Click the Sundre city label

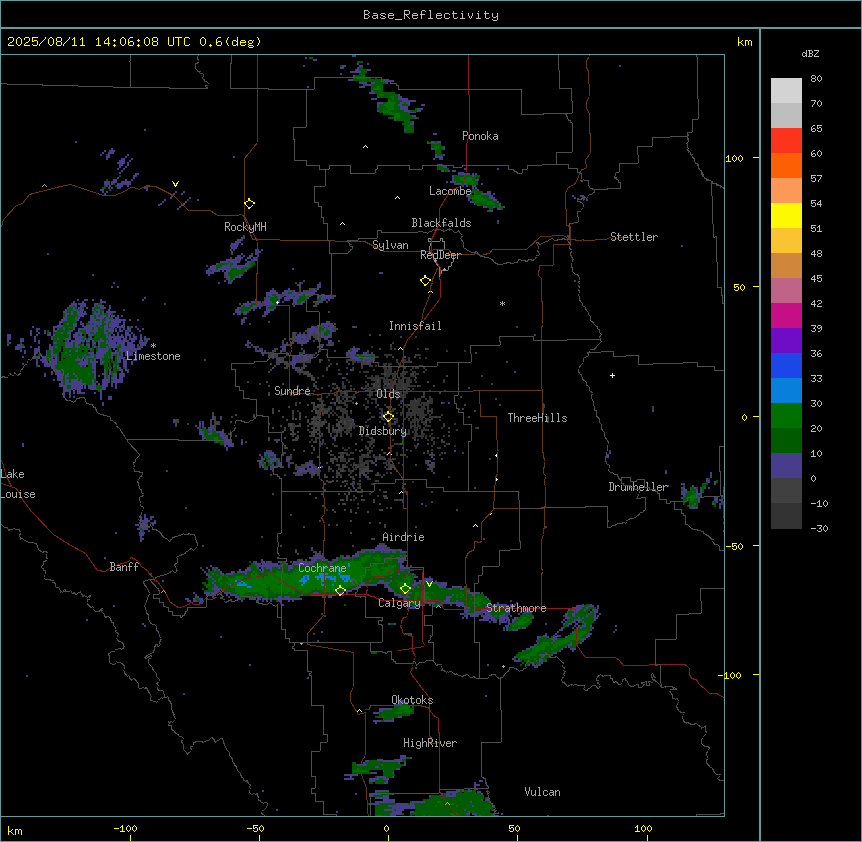coord(292,391)
